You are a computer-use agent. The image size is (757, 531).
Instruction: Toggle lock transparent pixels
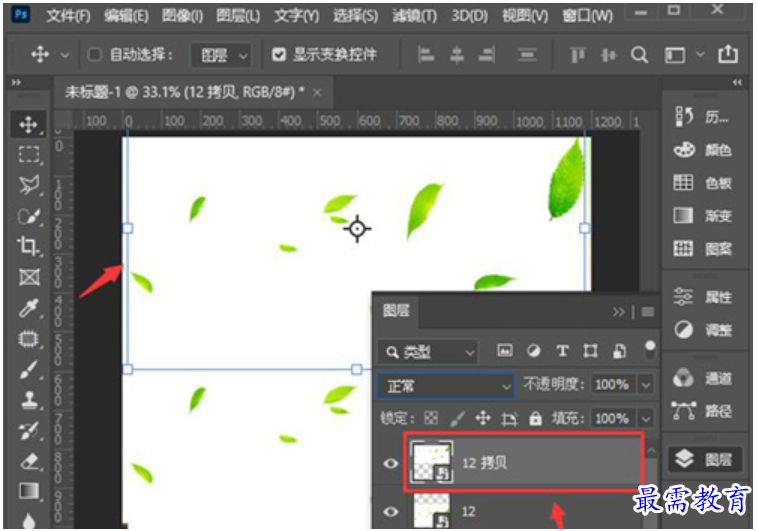pyautogui.click(x=431, y=418)
